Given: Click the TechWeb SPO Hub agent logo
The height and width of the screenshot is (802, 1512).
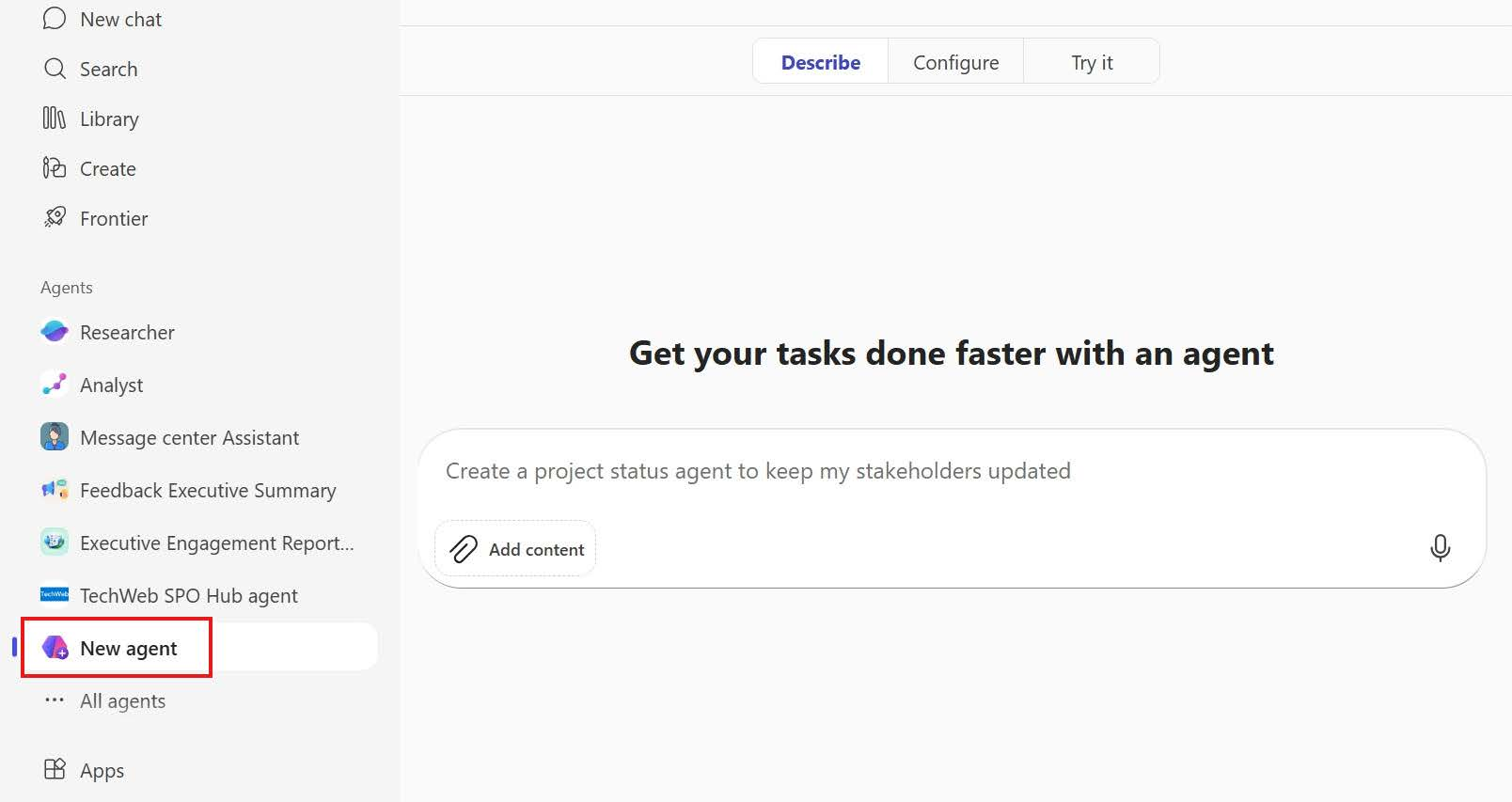Looking at the screenshot, I should point(55,595).
